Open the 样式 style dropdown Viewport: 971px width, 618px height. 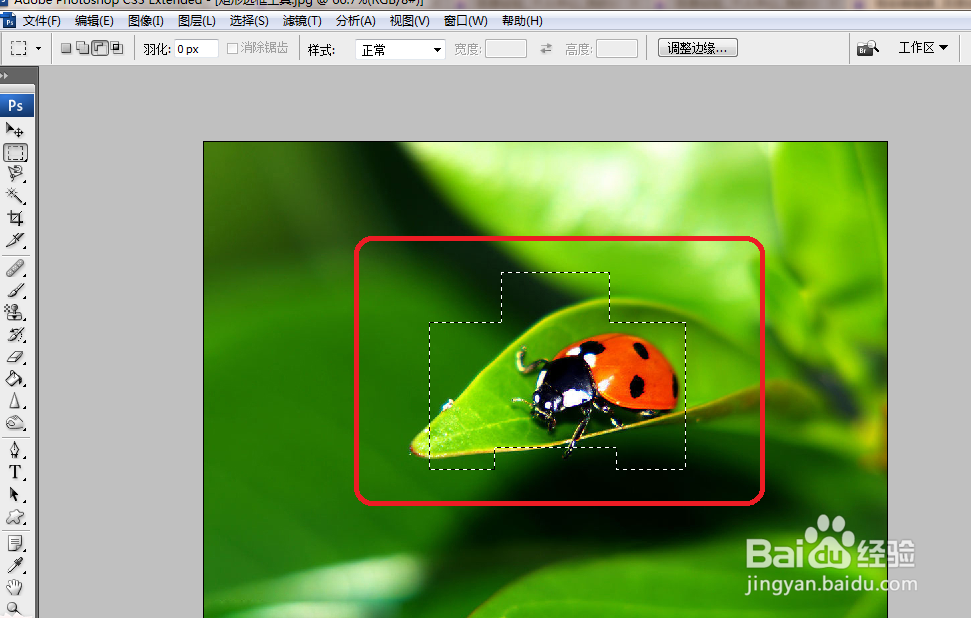[400, 49]
